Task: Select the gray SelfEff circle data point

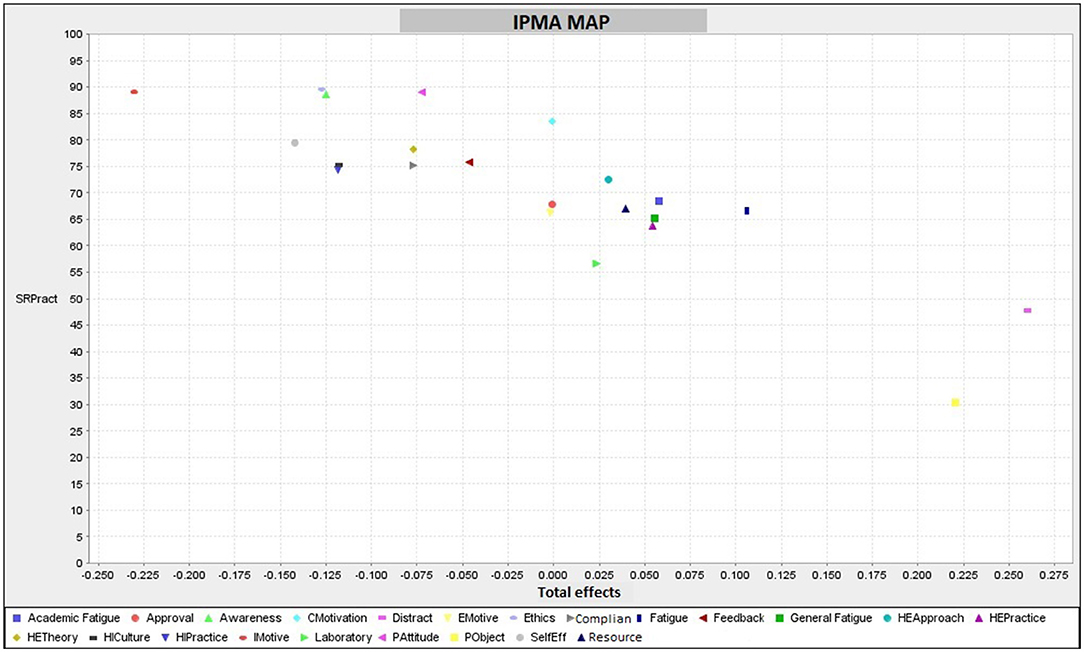Action: (x=295, y=142)
